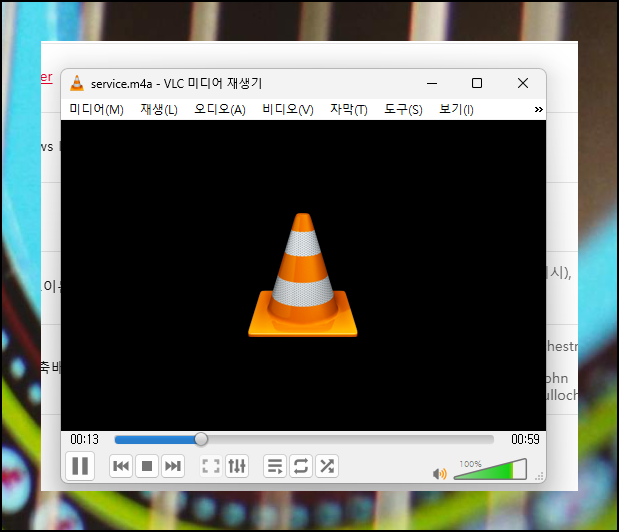Open the 도구(S) menu
619x532 pixels.
pos(403,109)
